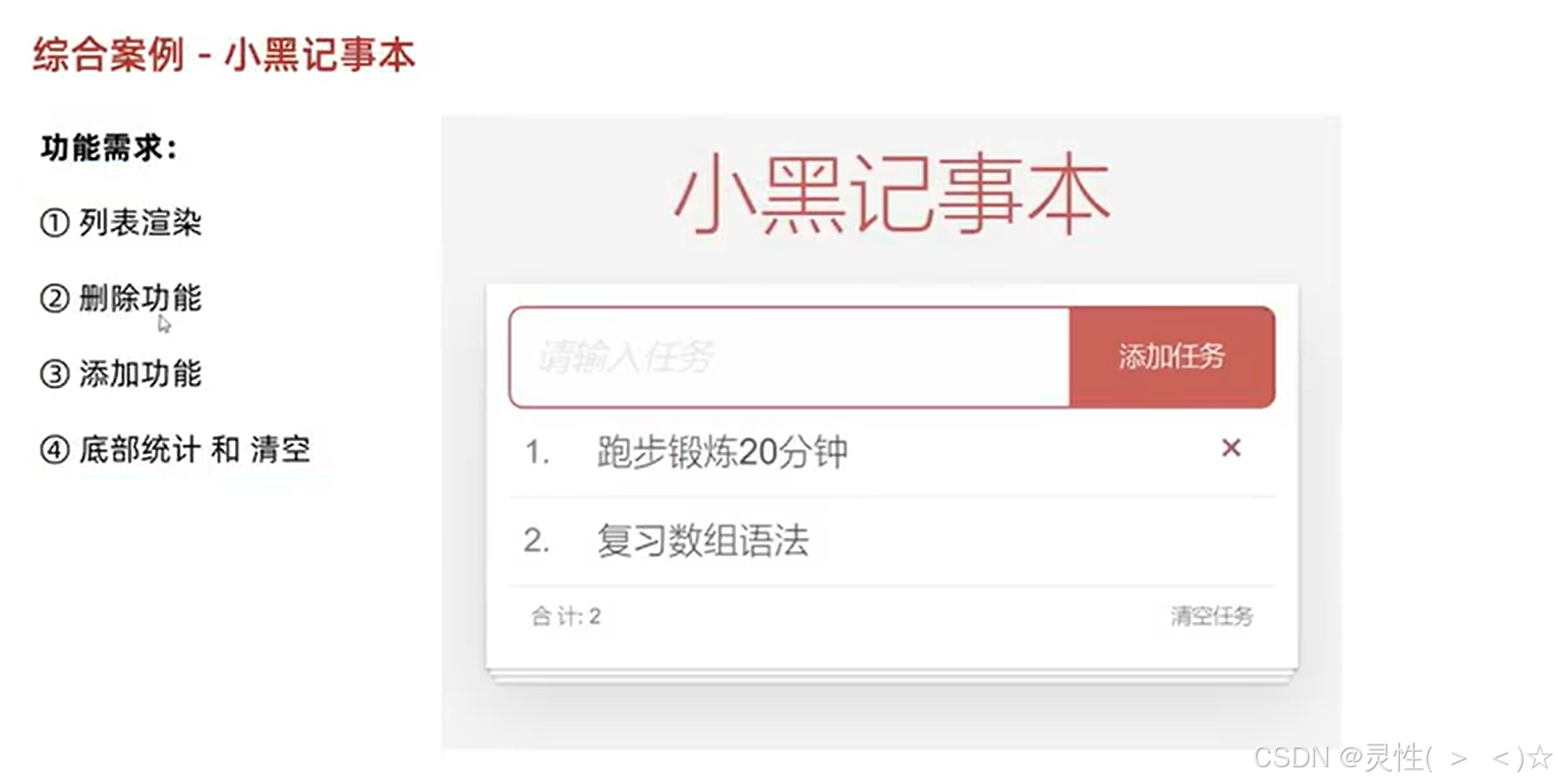Click requirement ③ 添加功能
The width and height of the screenshot is (1558, 784).
point(122,374)
